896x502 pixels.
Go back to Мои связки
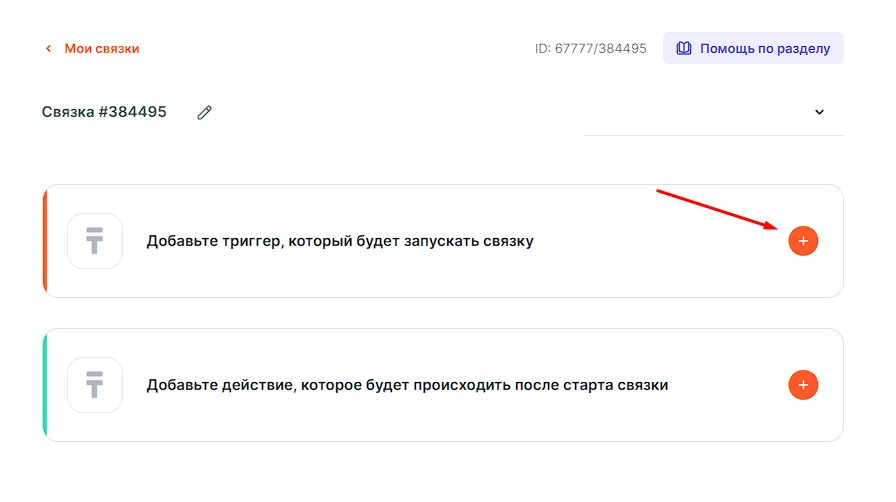pyautogui.click(x=101, y=48)
